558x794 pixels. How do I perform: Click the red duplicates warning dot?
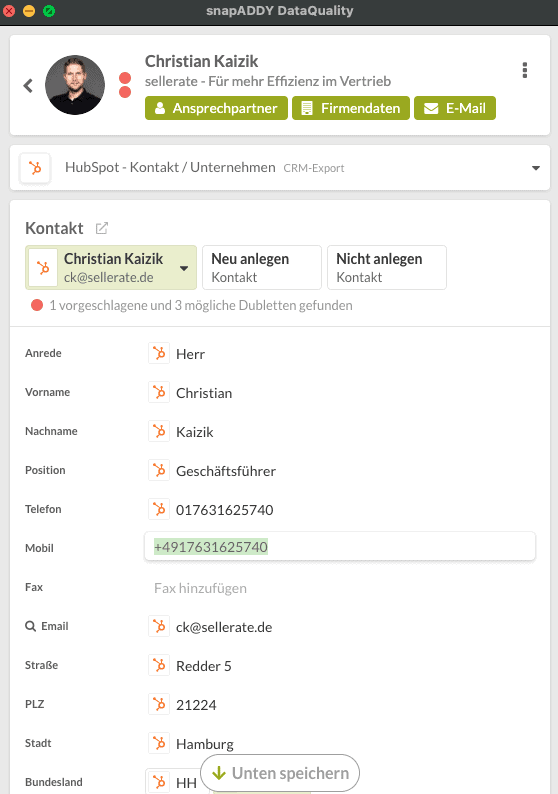[36, 305]
